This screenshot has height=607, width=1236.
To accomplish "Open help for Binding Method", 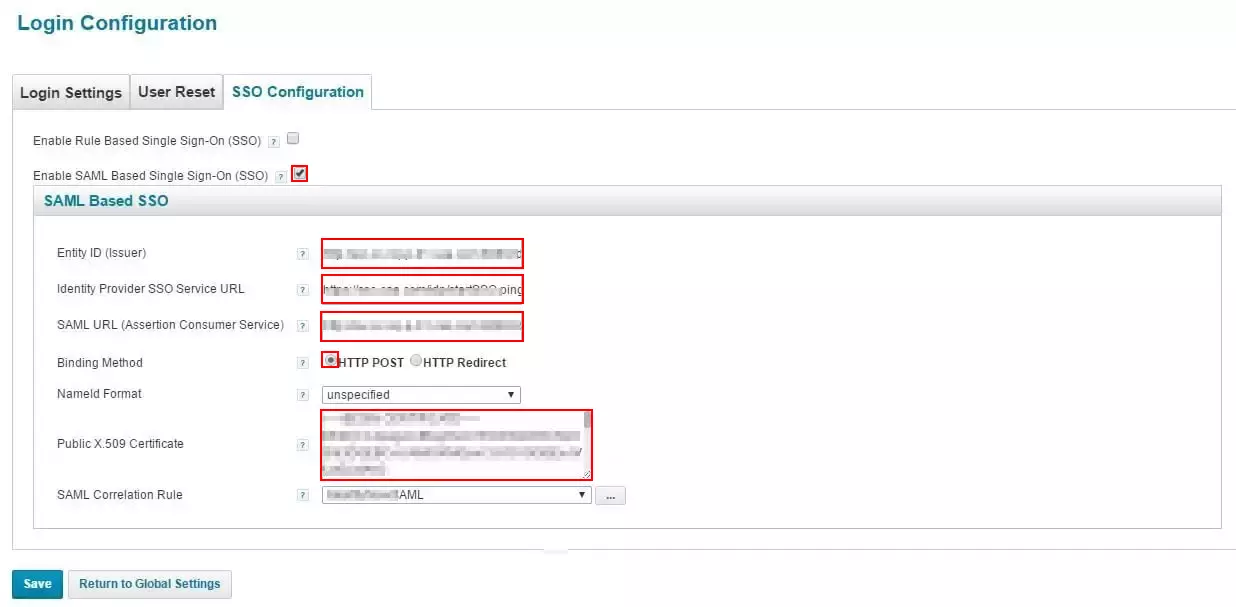I will 303,363.
